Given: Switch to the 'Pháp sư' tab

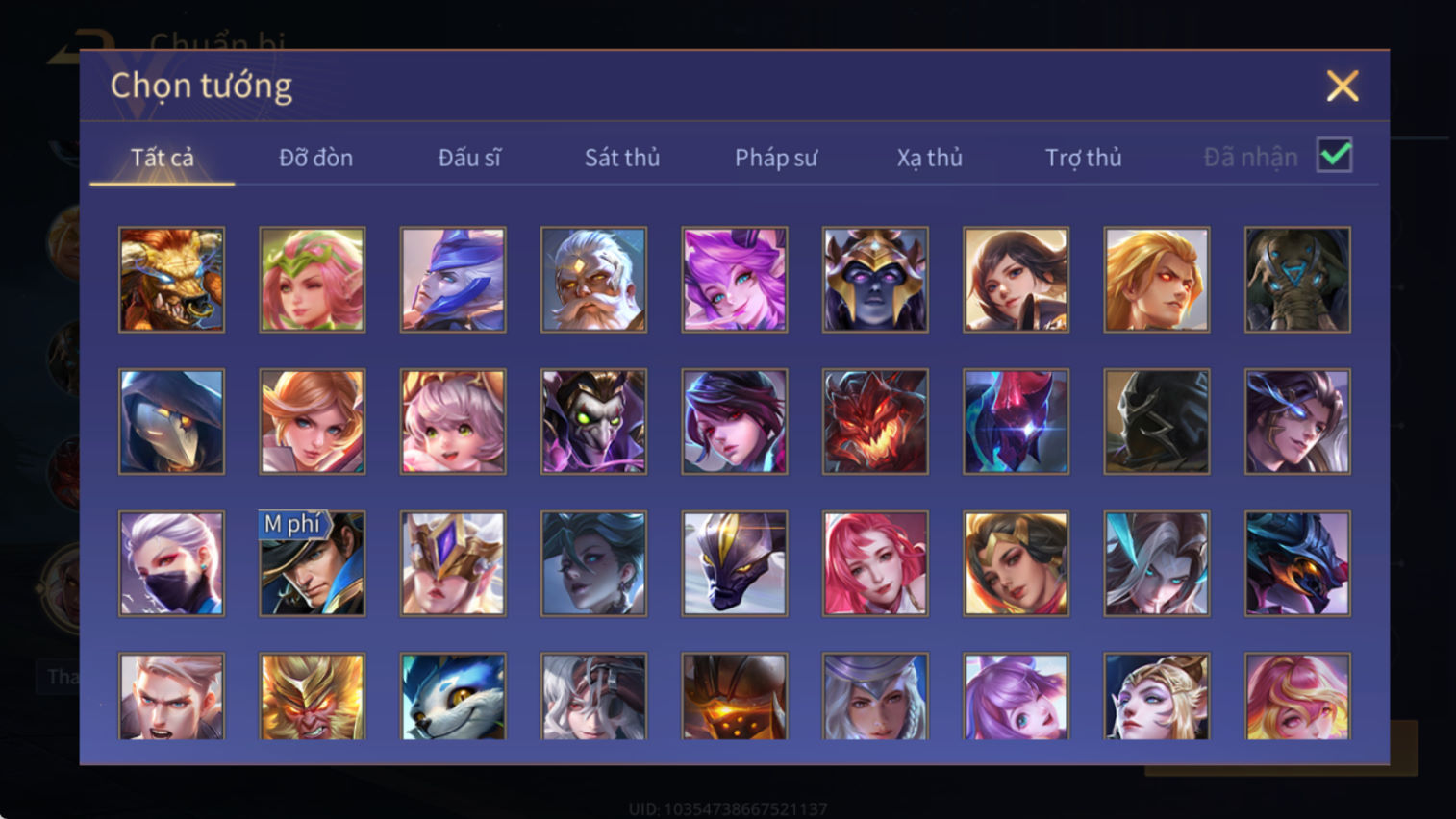Looking at the screenshot, I should click(x=776, y=158).
